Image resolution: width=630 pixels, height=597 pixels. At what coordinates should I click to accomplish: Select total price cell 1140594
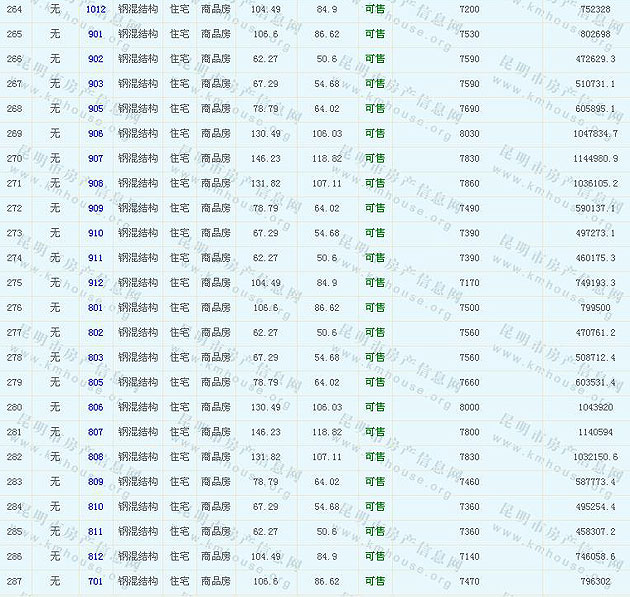[594, 432]
